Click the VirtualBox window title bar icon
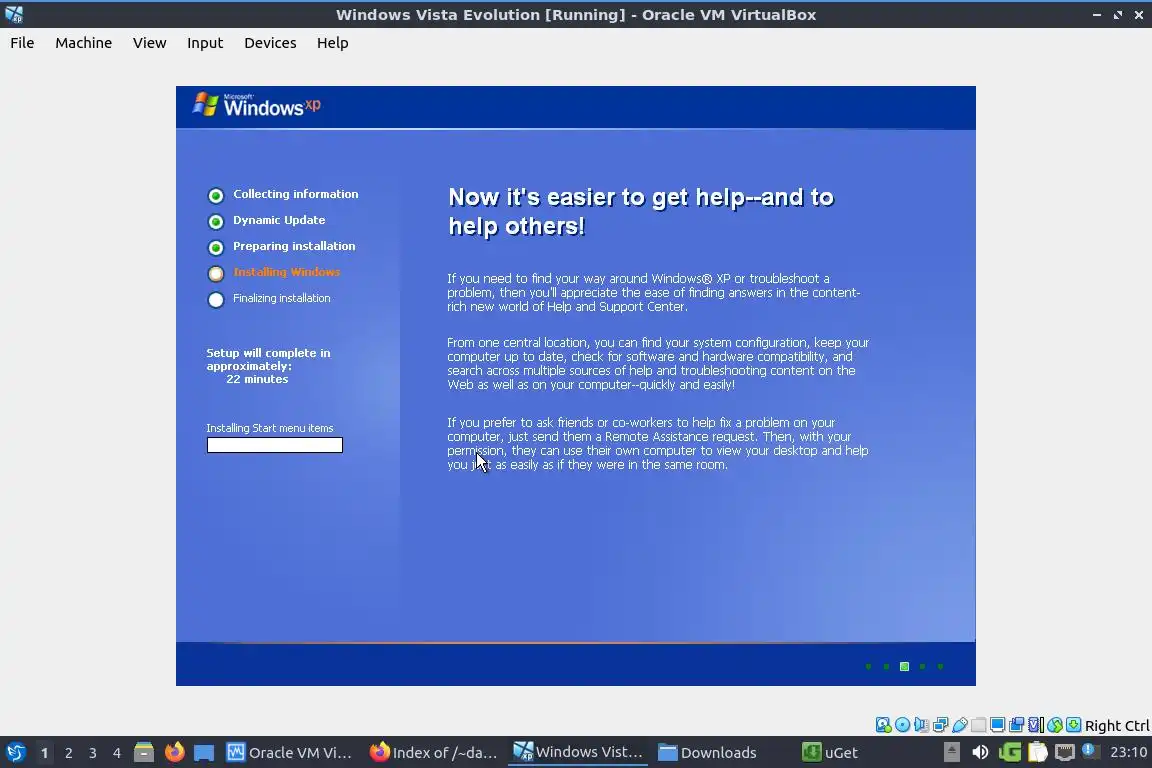This screenshot has width=1152, height=768. click(x=14, y=14)
